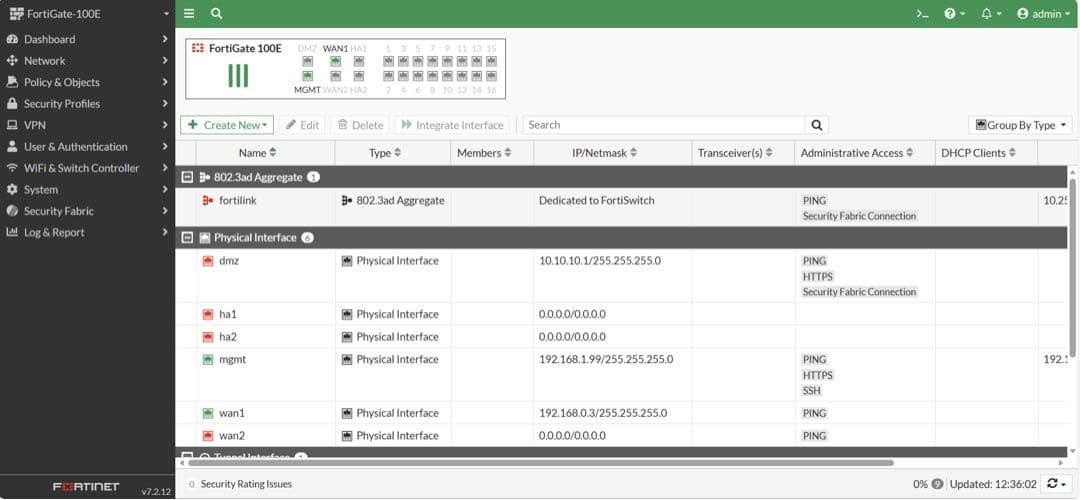Select the wan2 interface icon
The width and height of the screenshot is (1080, 500).
point(207,436)
